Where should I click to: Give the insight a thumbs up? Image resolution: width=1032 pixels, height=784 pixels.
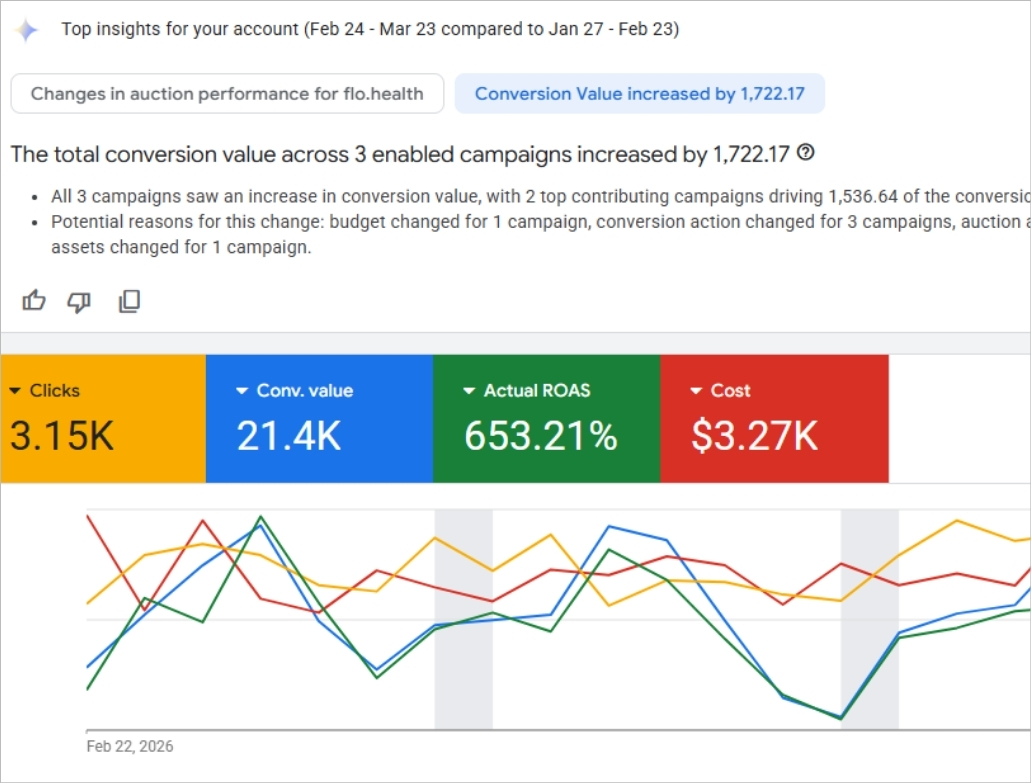click(34, 301)
